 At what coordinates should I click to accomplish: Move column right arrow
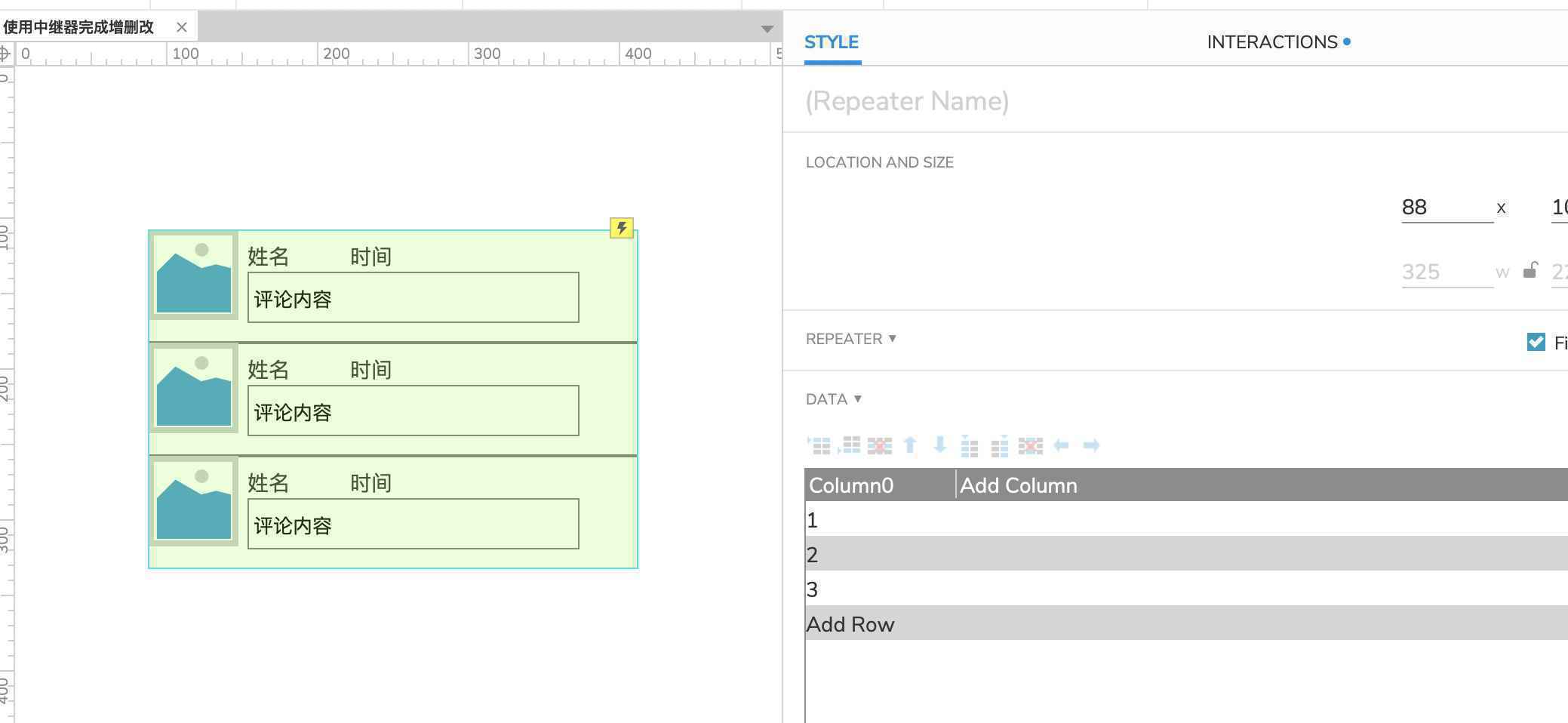pyautogui.click(x=1091, y=445)
